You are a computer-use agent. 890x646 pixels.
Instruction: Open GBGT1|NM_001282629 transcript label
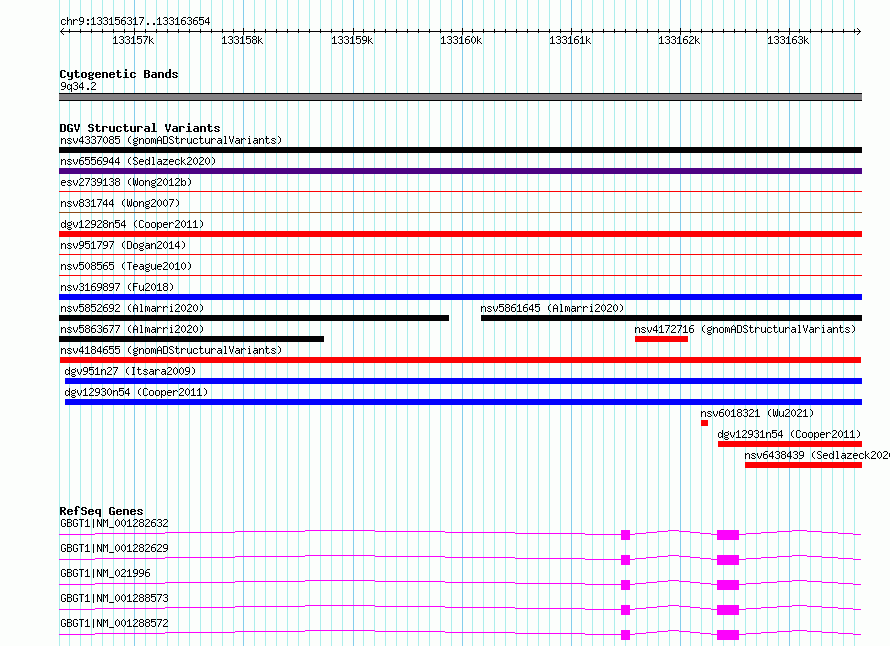click(114, 548)
